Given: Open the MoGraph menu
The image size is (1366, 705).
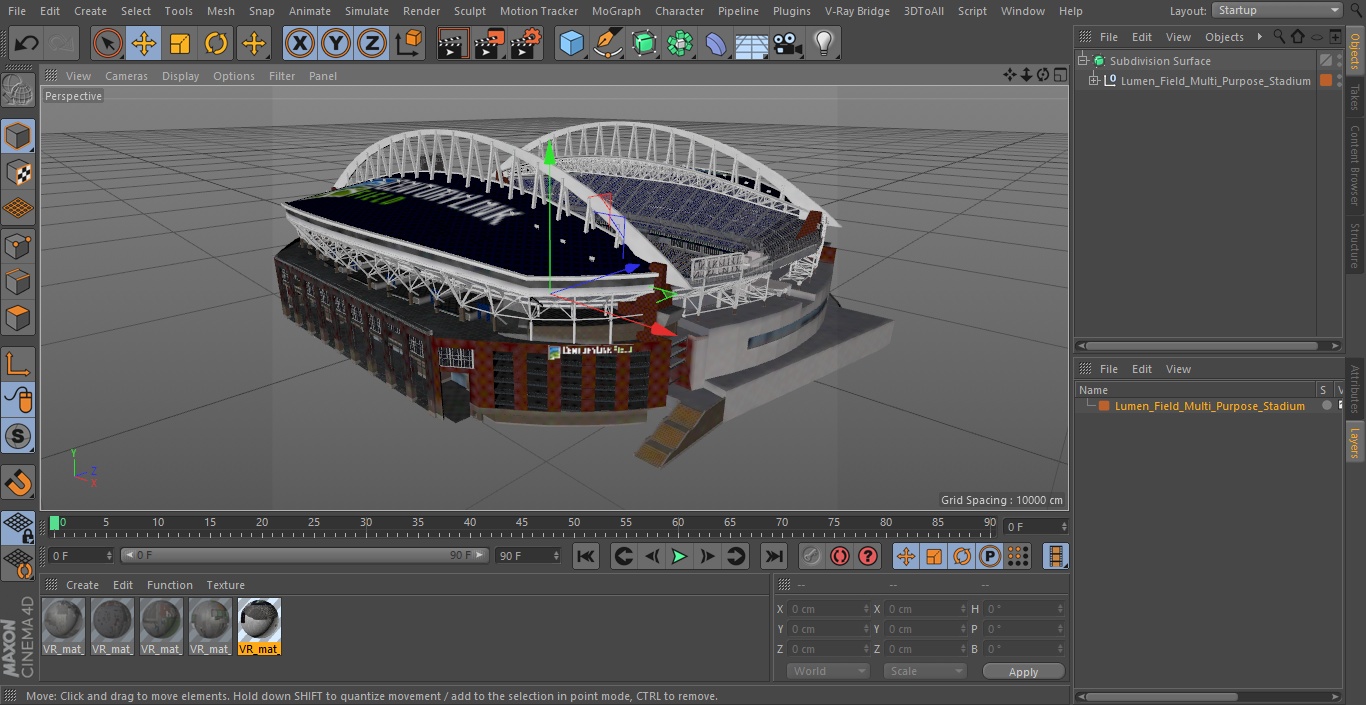Looking at the screenshot, I should 616,11.
